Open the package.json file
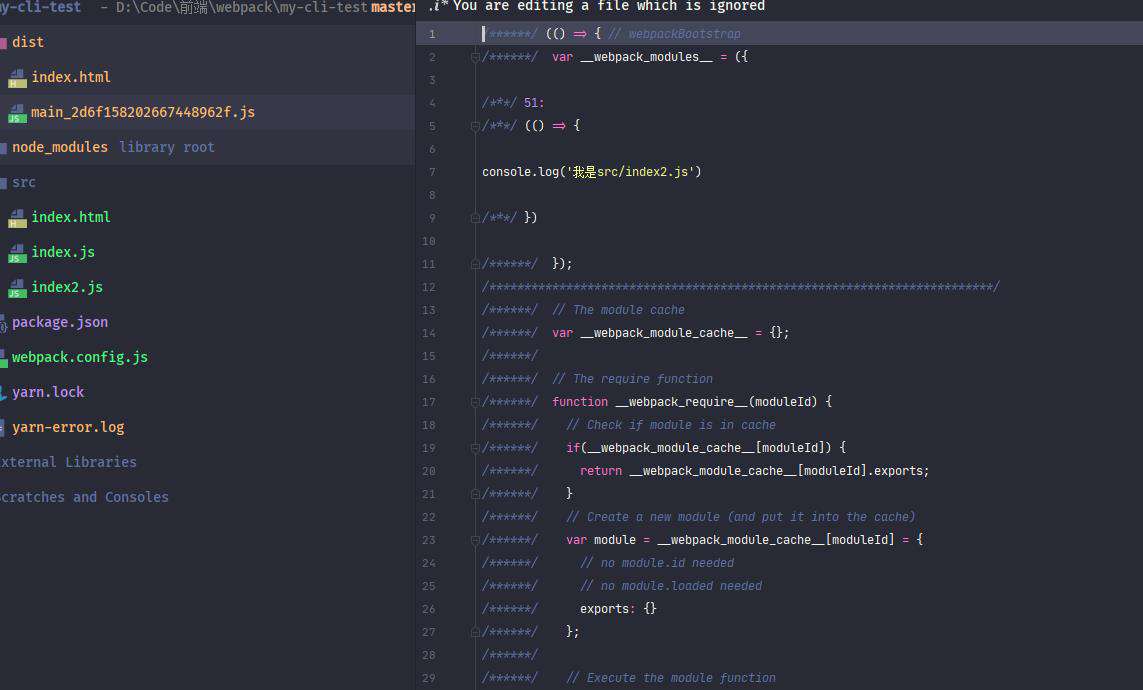This screenshot has width=1143, height=690. (60, 322)
